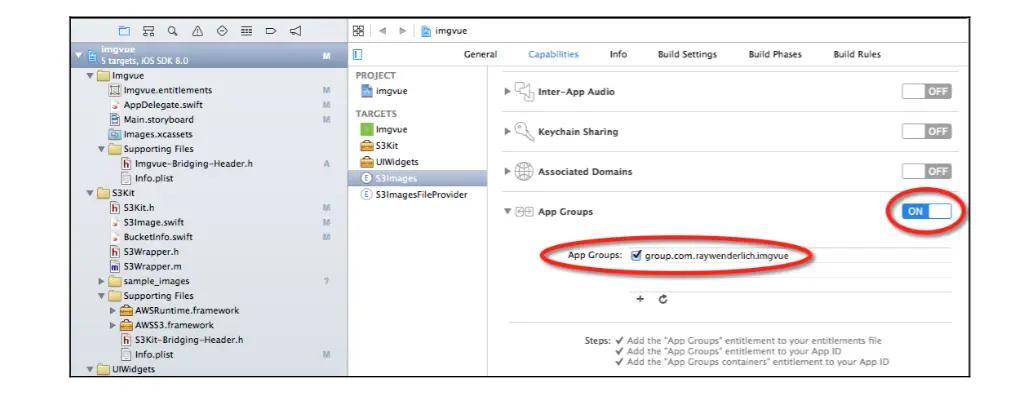Expand Keychain Sharing section
Screen dimensions: 1020x396
coord(507,131)
